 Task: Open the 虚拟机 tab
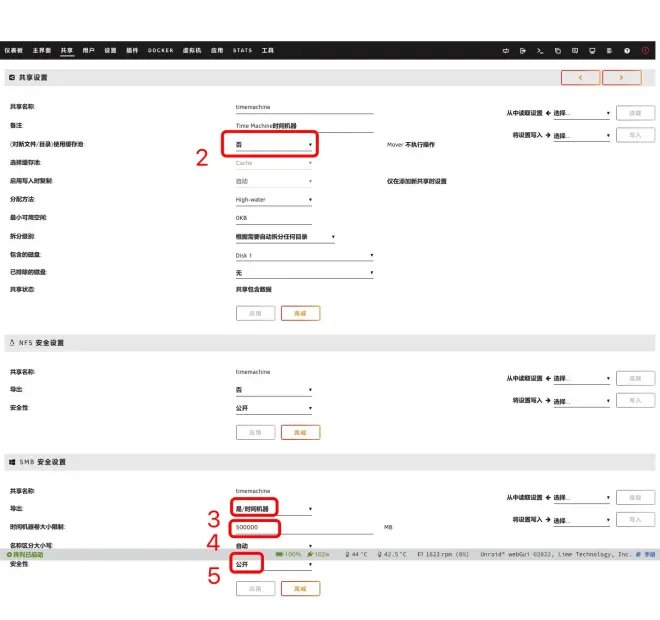click(192, 51)
